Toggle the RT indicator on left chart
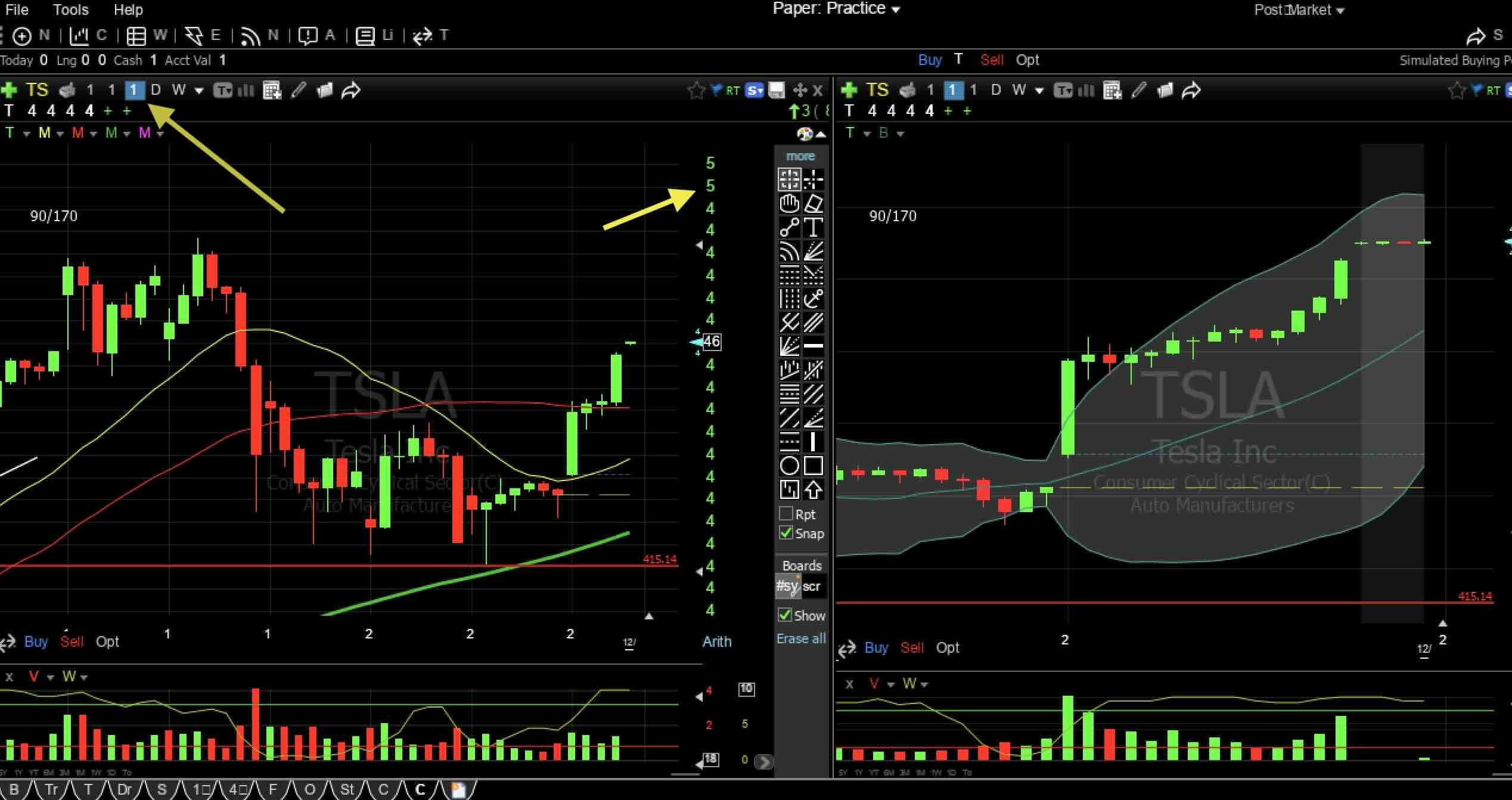The image size is (1512, 800). click(x=732, y=91)
